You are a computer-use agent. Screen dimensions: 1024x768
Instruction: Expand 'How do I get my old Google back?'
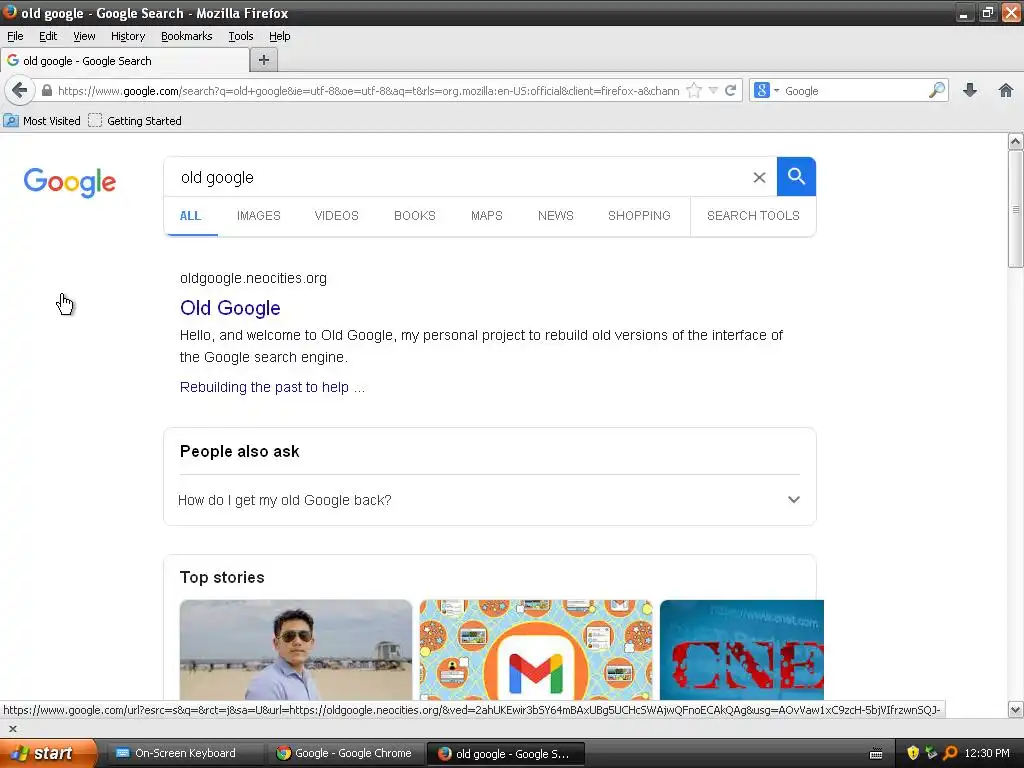[489, 500]
